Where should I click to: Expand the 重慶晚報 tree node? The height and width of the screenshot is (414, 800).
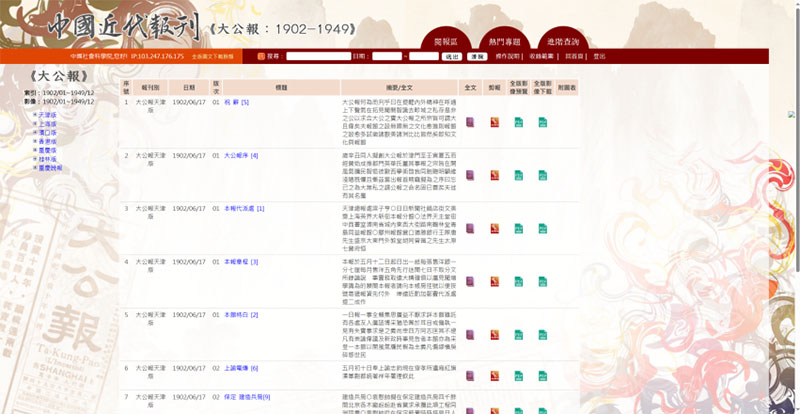point(35,168)
